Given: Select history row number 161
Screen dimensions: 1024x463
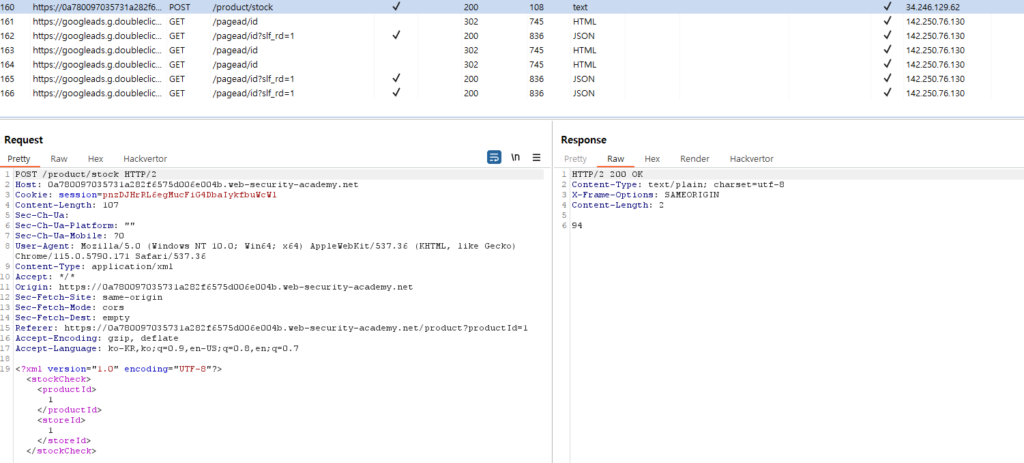Looking at the screenshot, I should pyautogui.click(x=512, y=22).
